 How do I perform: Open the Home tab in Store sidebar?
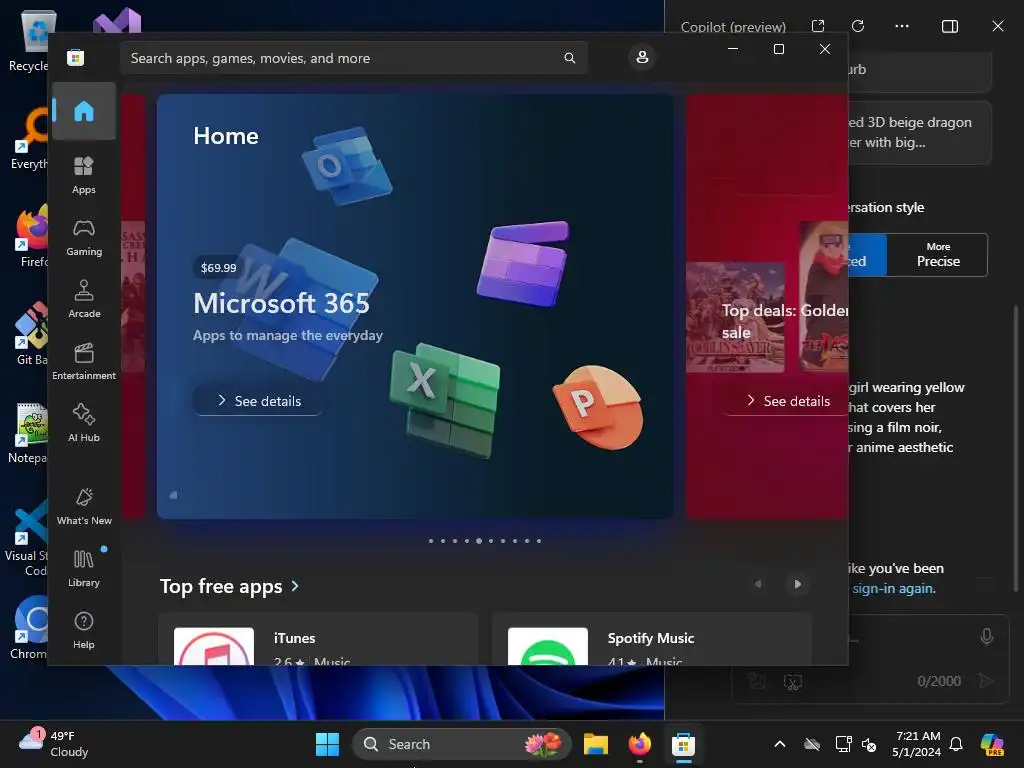(x=84, y=111)
